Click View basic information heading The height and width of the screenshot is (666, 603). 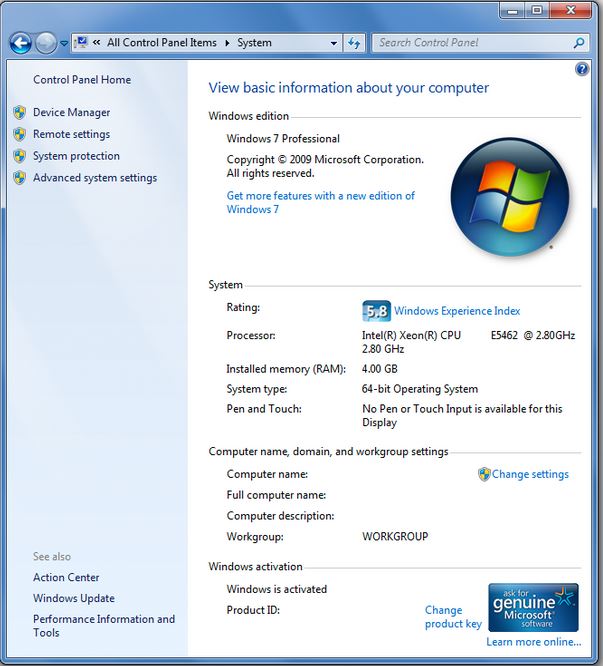[x=349, y=87]
